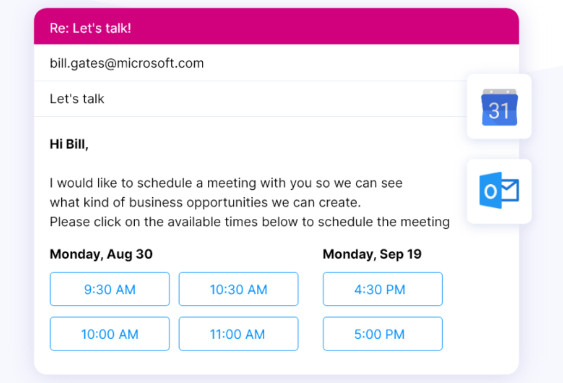Pick the 10:00 AM time slot

coord(110,334)
